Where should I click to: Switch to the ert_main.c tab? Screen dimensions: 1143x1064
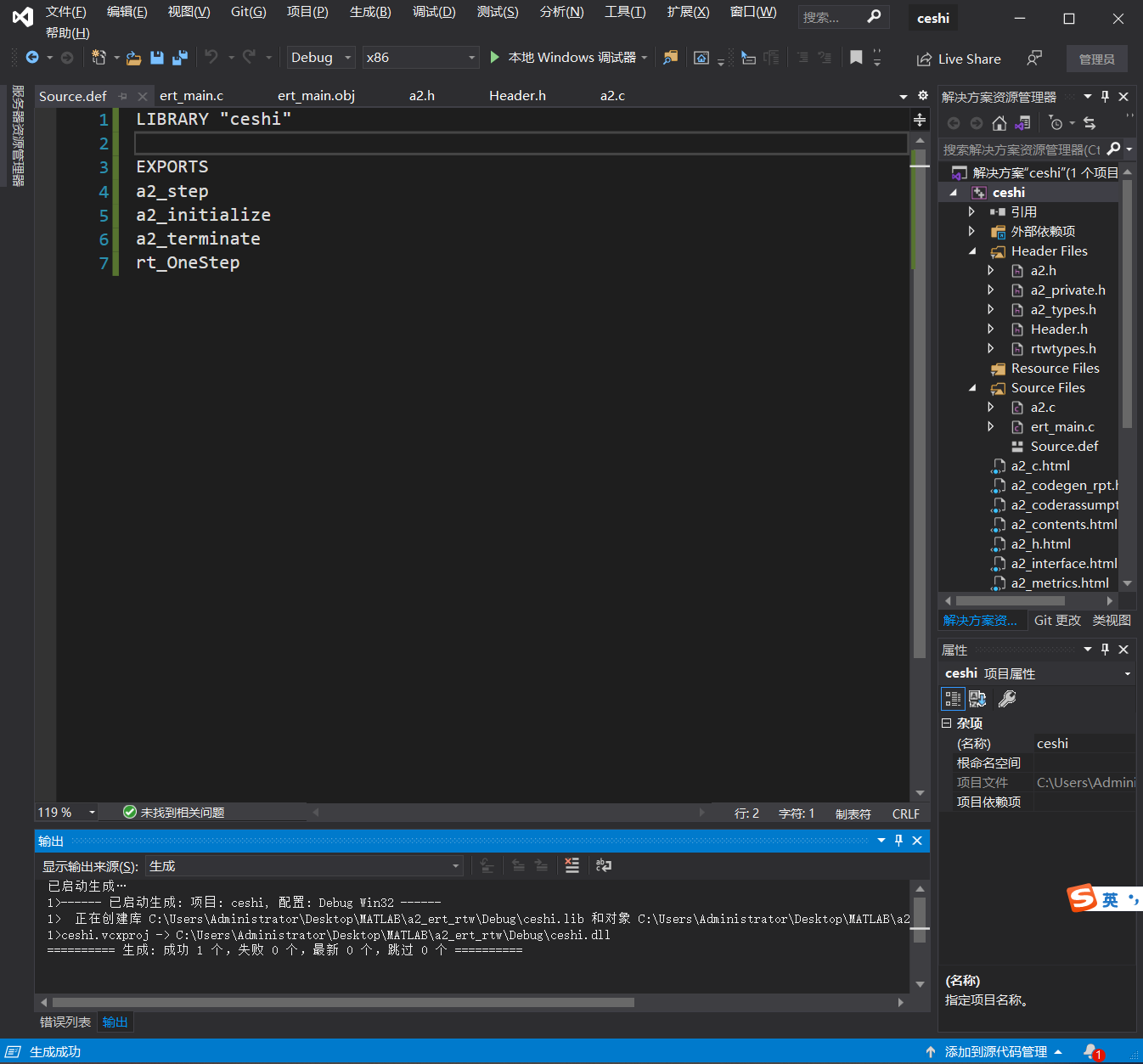(191, 95)
